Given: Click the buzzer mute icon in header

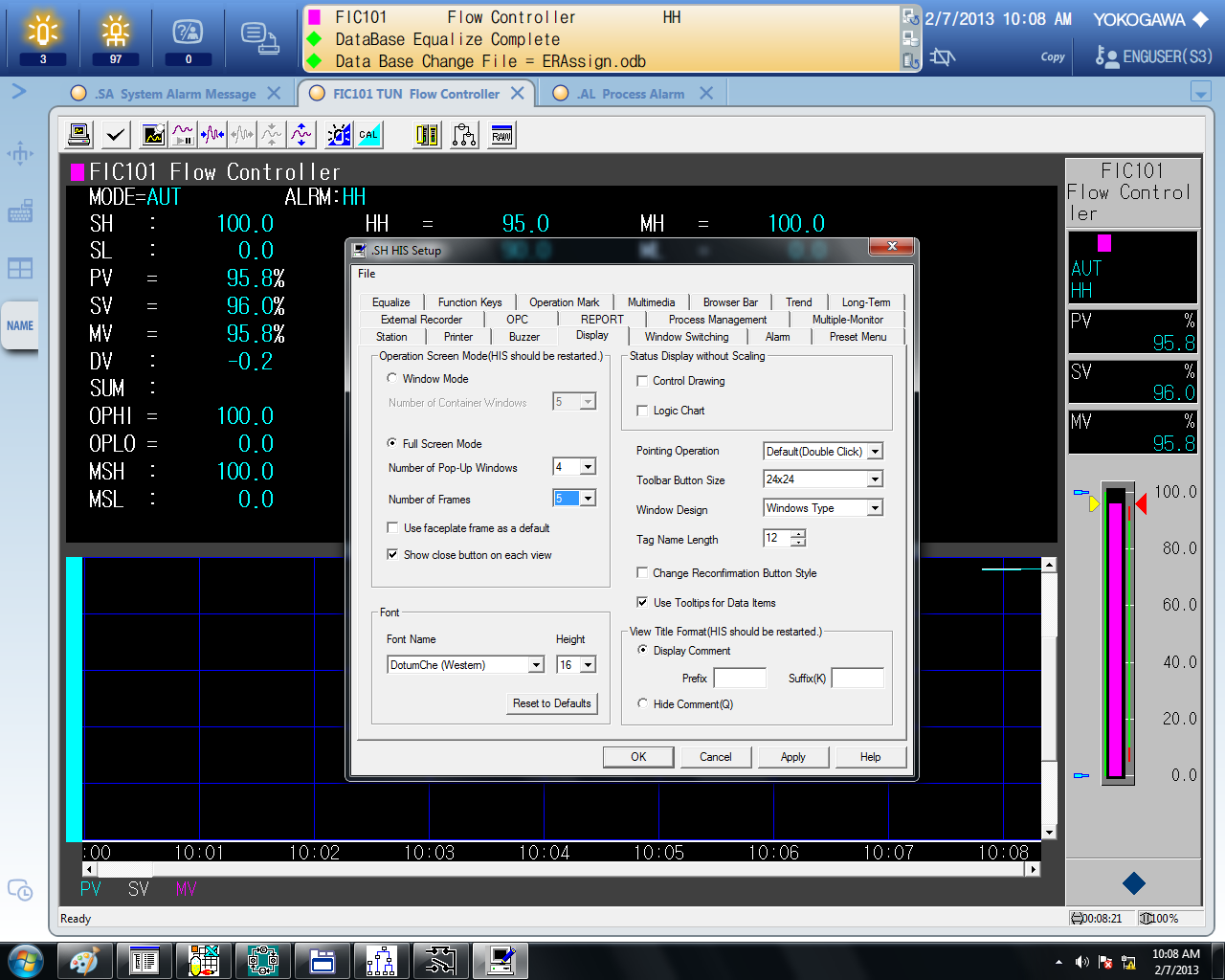Looking at the screenshot, I should click(943, 56).
